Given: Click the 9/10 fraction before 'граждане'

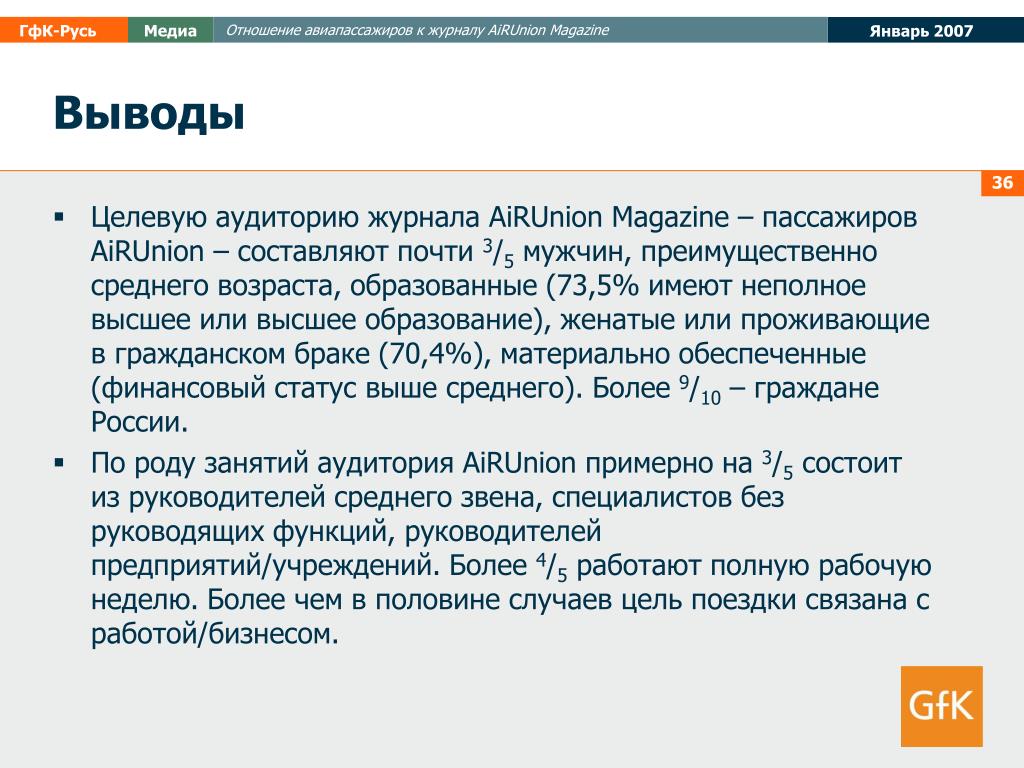Looking at the screenshot, I should coord(700,390).
